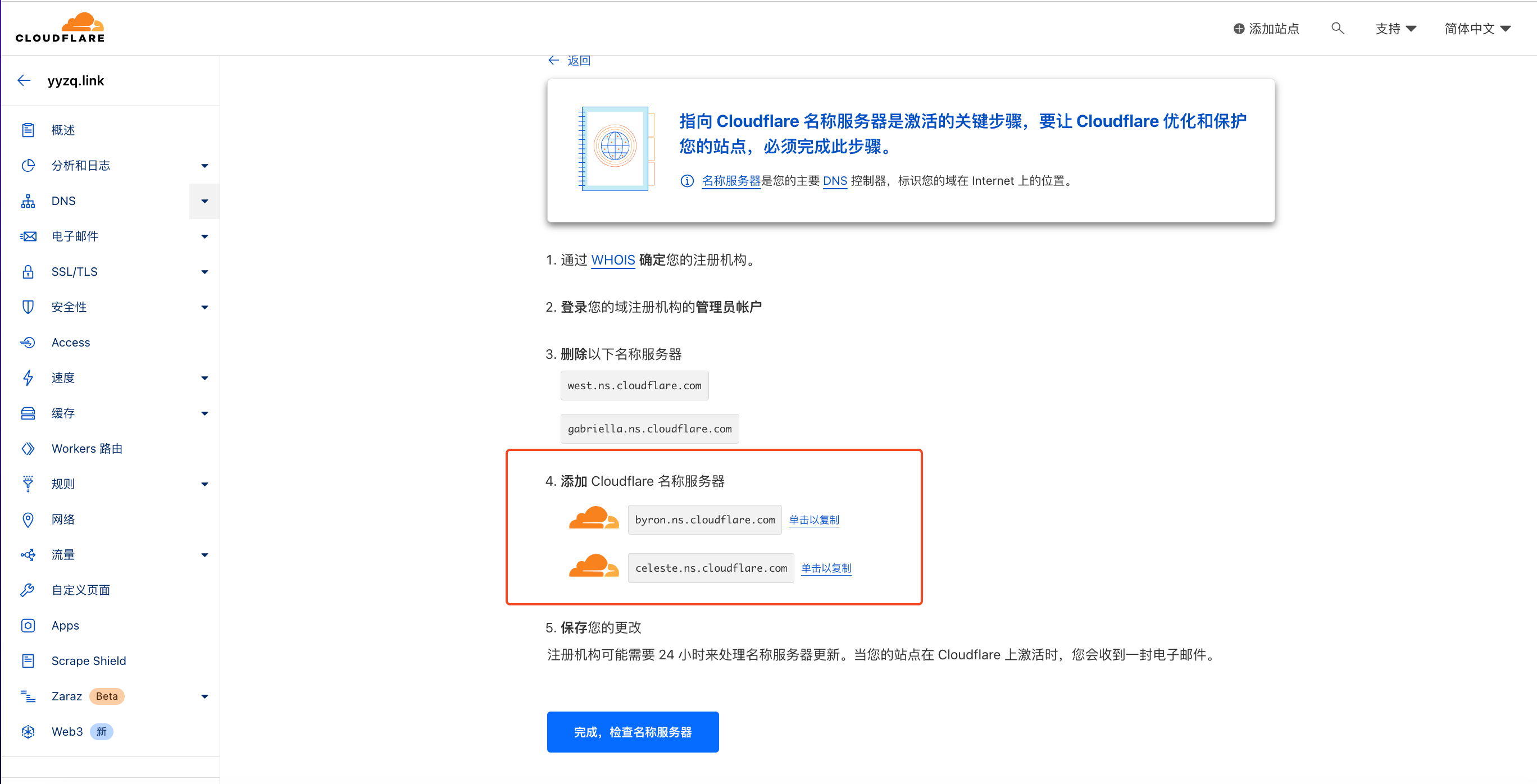
Task: Click the byron.ns.cloudflare.com code box
Action: pyautogui.click(x=704, y=519)
